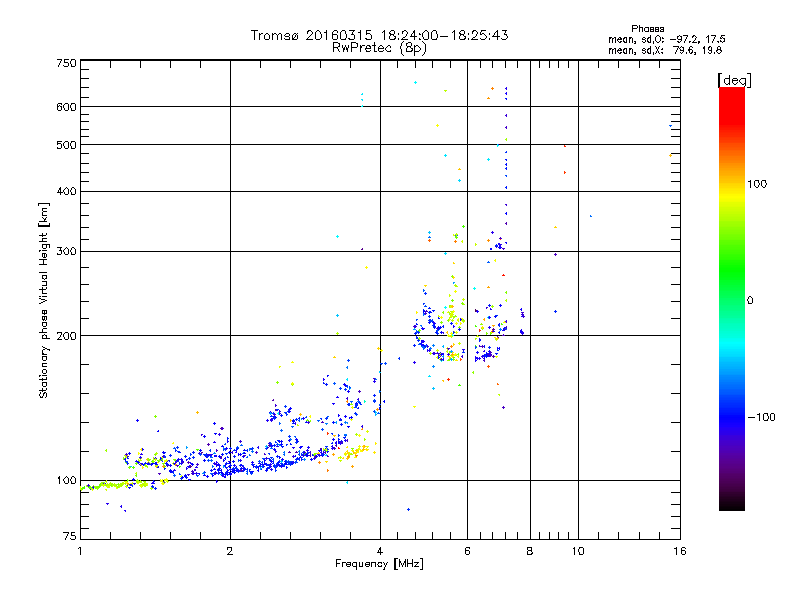Click the "Phases" statistics heading
Screen dimensions: 800x600
point(647,29)
